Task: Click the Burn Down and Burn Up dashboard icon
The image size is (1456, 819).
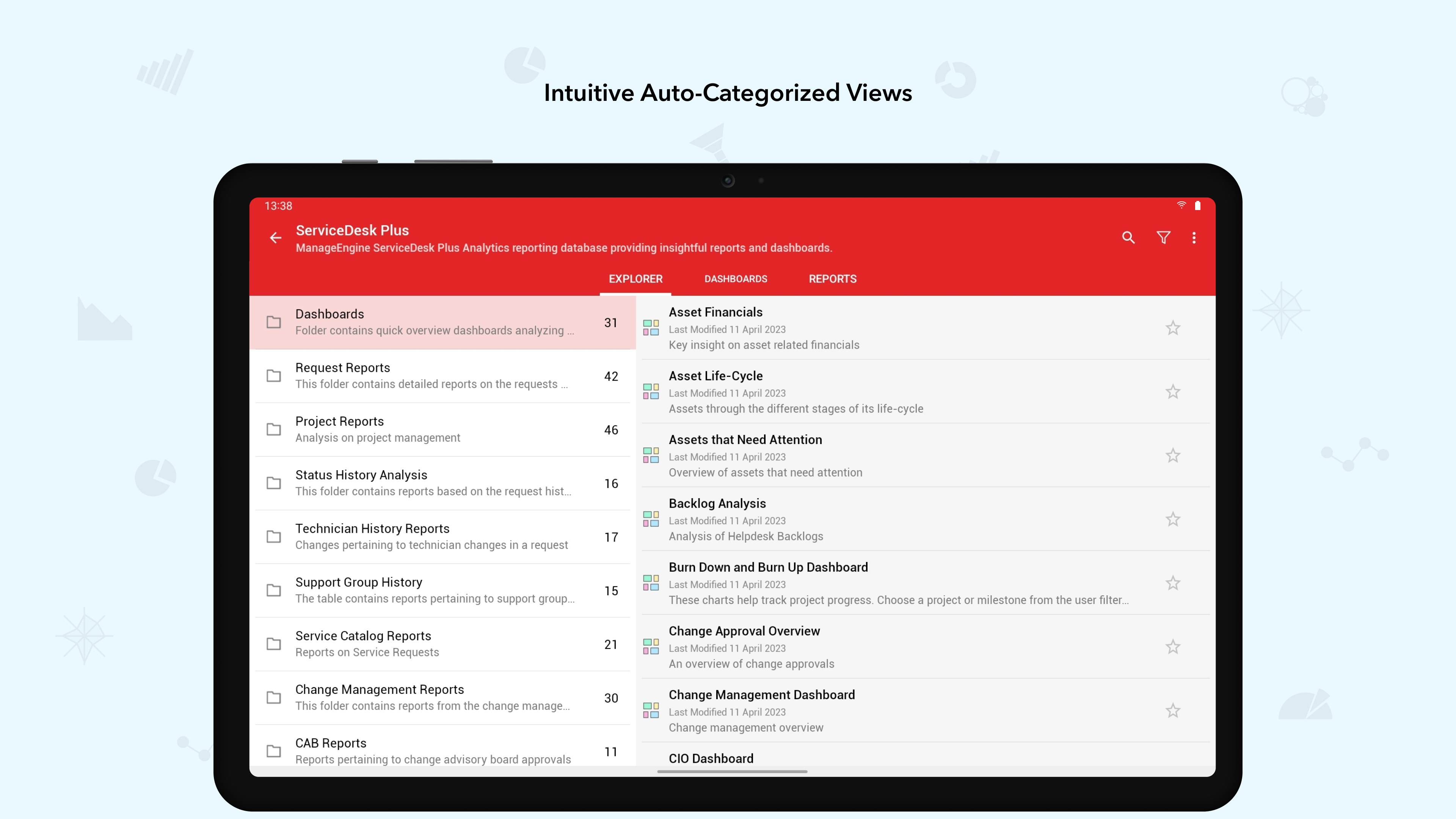Action: click(651, 583)
